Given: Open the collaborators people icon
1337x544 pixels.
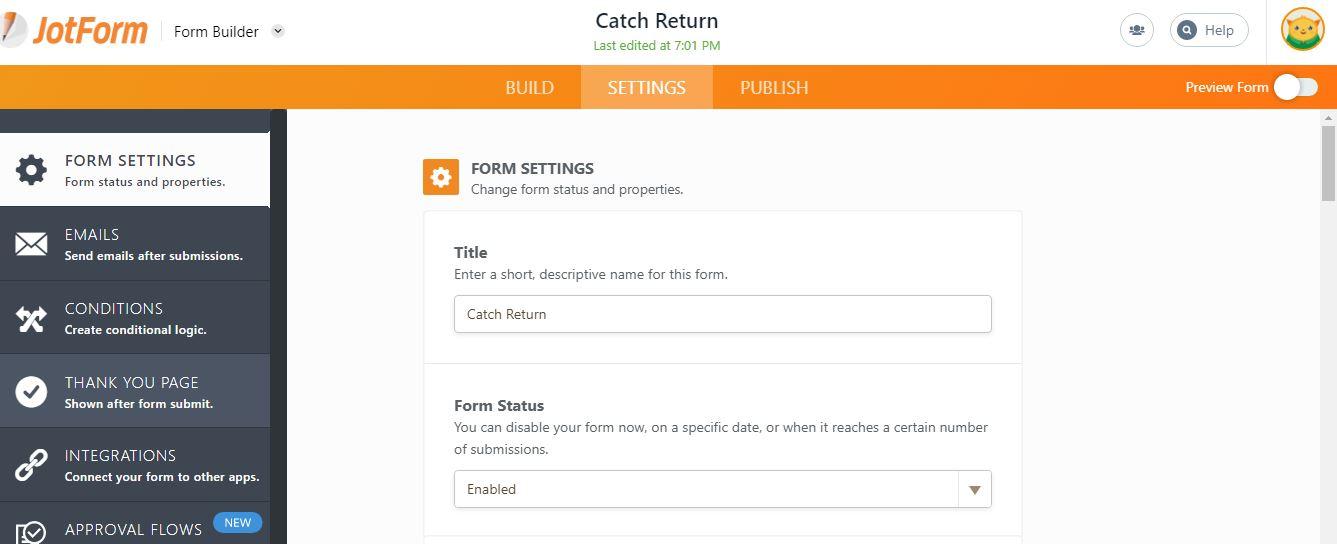Looking at the screenshot, I should tap(1136, 30).
